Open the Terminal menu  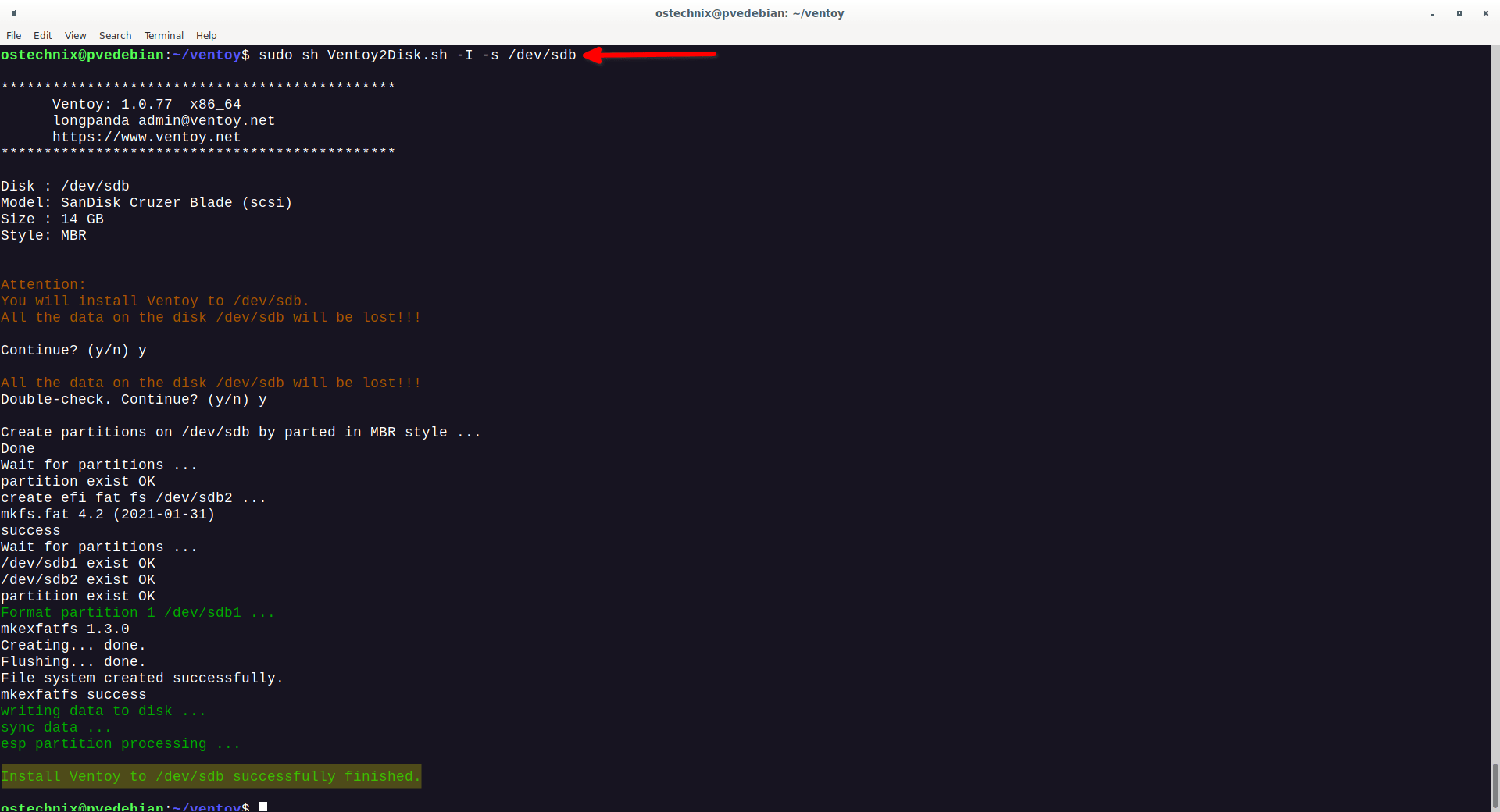[x=163, y=35]
